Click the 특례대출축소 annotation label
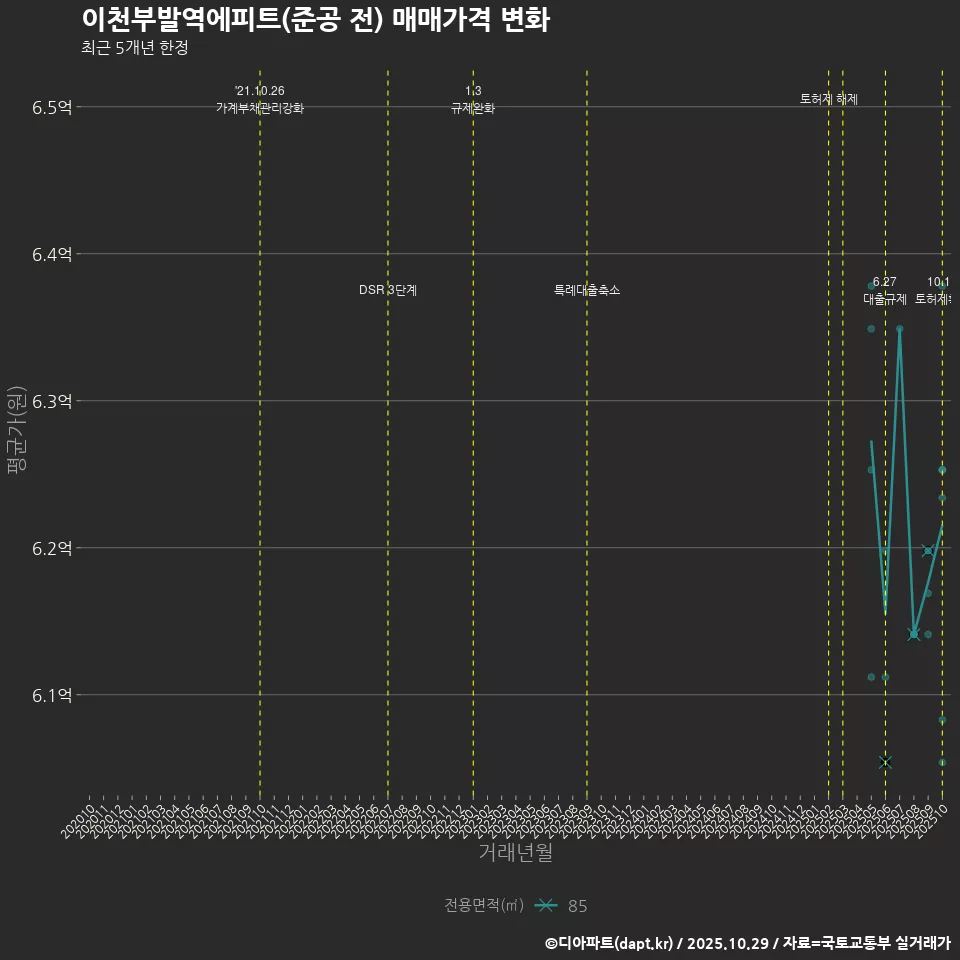Image resolution: width=960 pixels, height=960 pixels. 586,289
